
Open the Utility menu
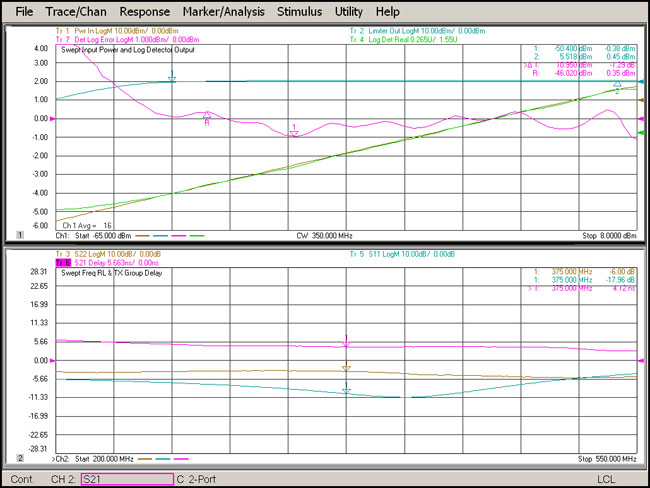(349, 12)
